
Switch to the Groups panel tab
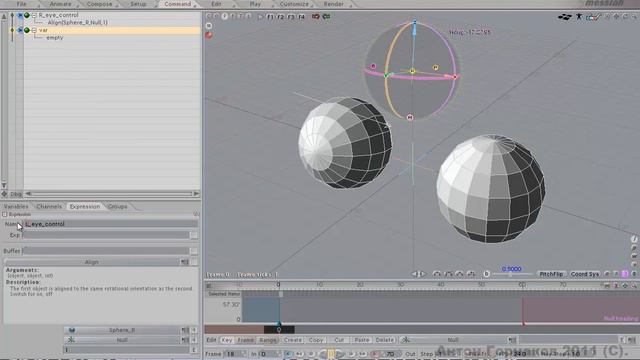coord(118,207)
